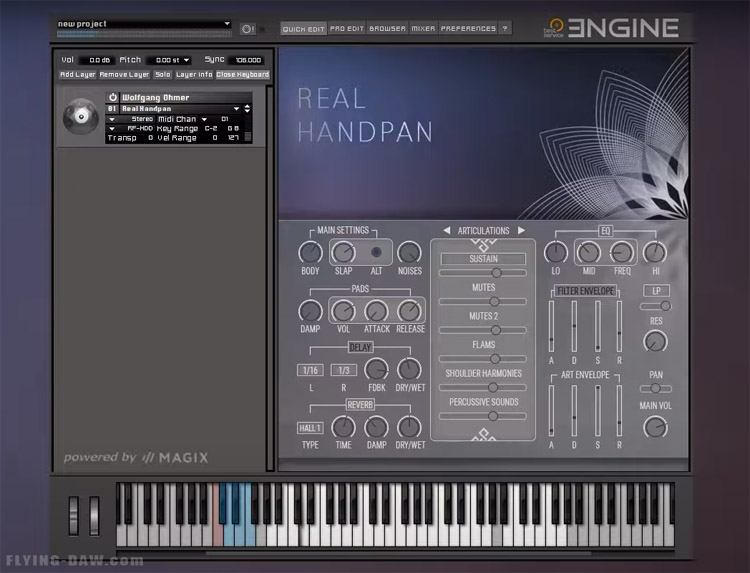The width and height of the screenshot is (750, 573).
Task: Click the EQ HI knob
Action: coord(655,252)
